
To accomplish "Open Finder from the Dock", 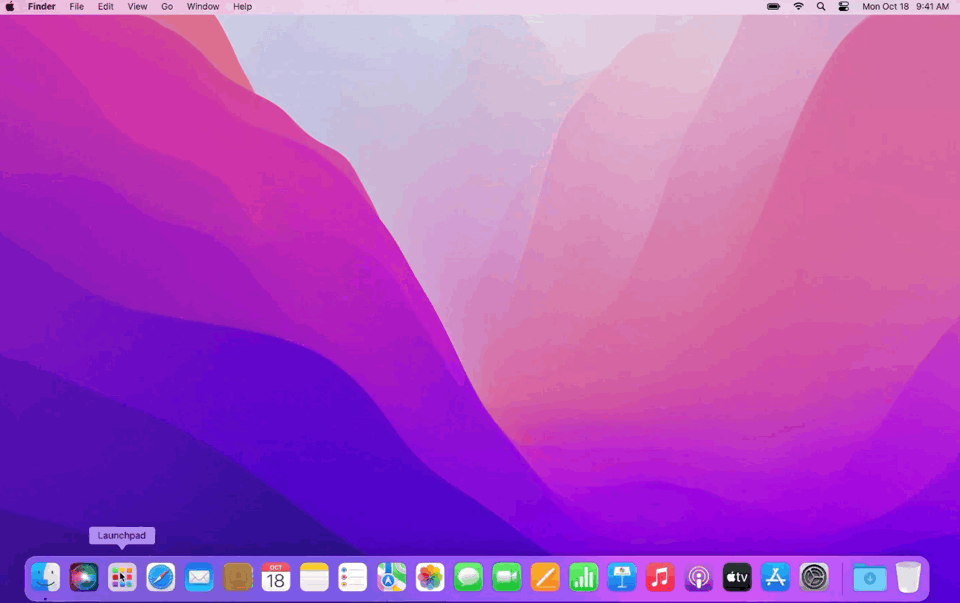I will [x=45, y=577].
